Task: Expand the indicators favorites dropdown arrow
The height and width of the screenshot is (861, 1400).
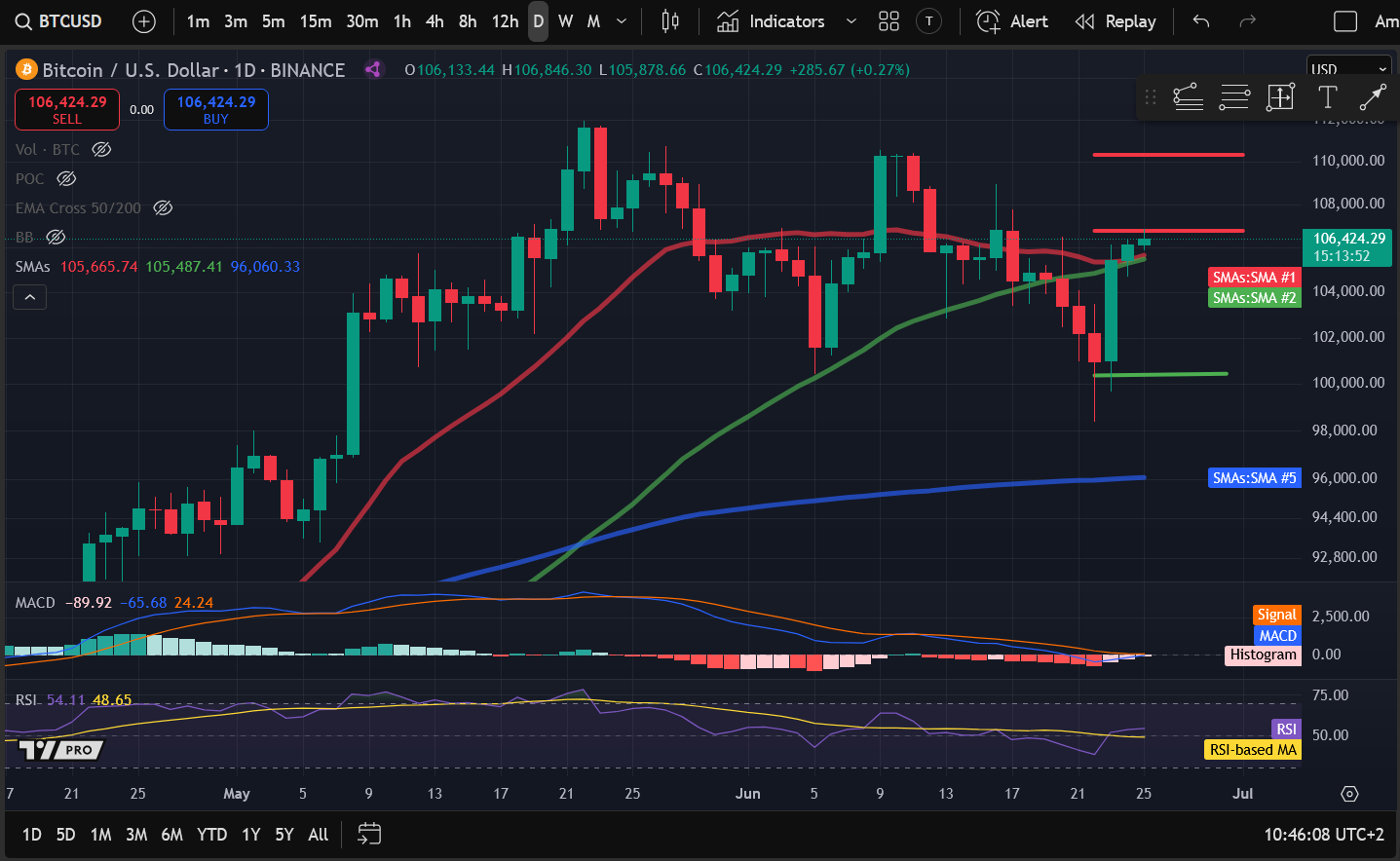Action: tap(851, 21)
